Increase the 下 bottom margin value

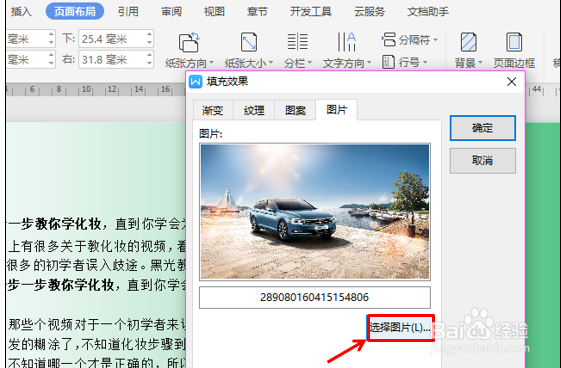pyautogui.click(x=149, y=34)
